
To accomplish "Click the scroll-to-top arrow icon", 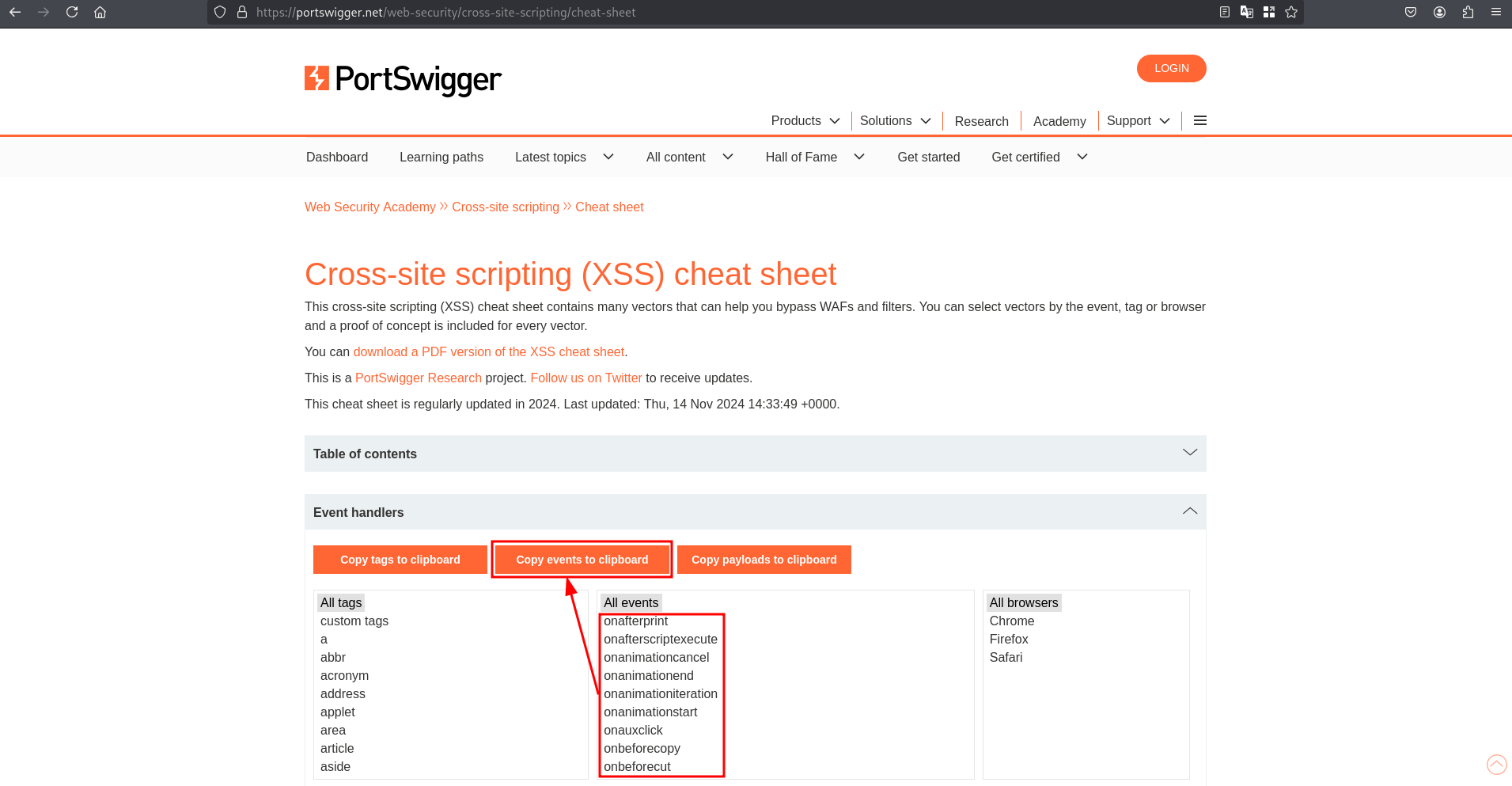I will tap(1497, 765).
